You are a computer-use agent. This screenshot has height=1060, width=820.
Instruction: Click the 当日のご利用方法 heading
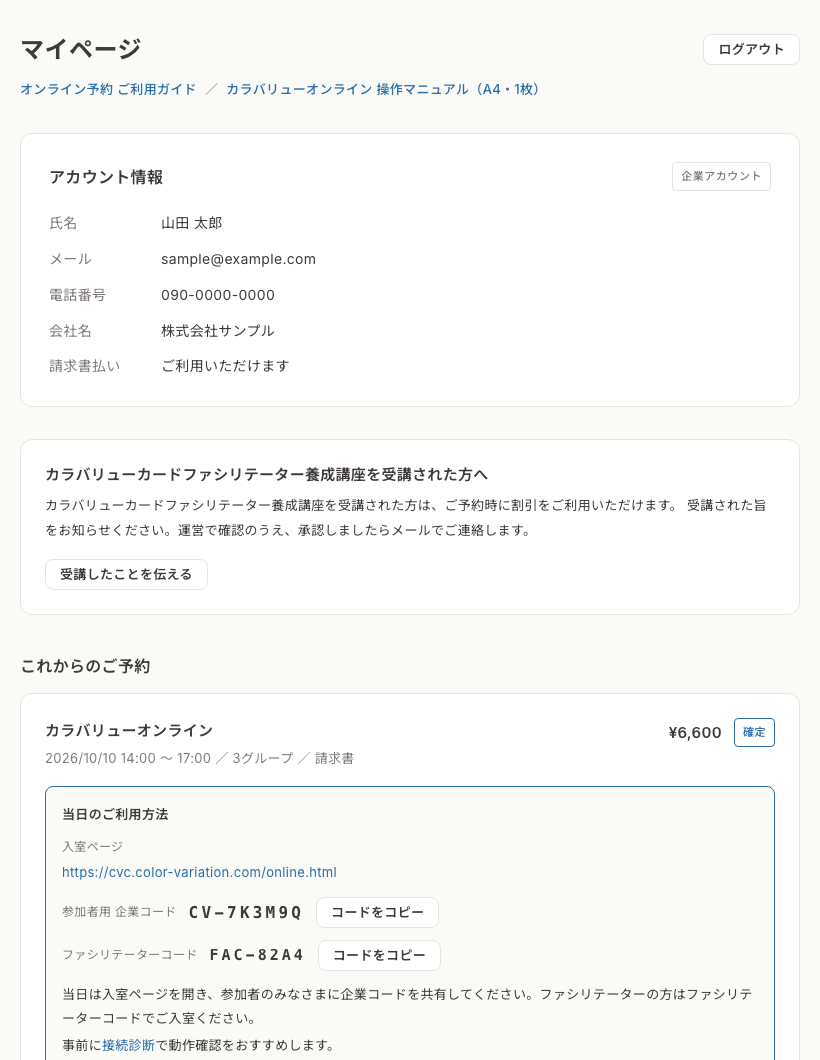[115, 815]
